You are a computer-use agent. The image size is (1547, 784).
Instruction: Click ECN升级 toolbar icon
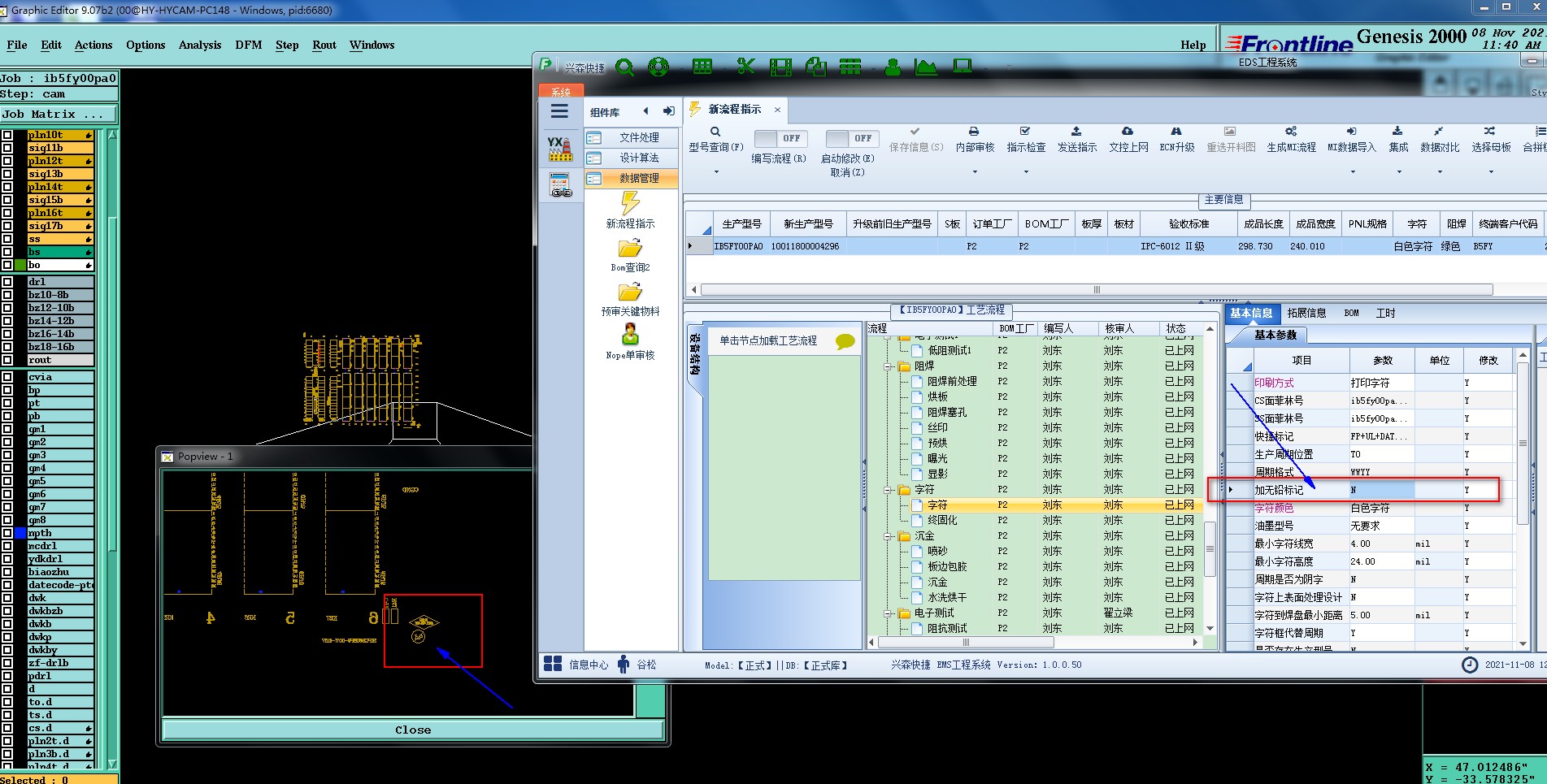(x=1176, y=132)
